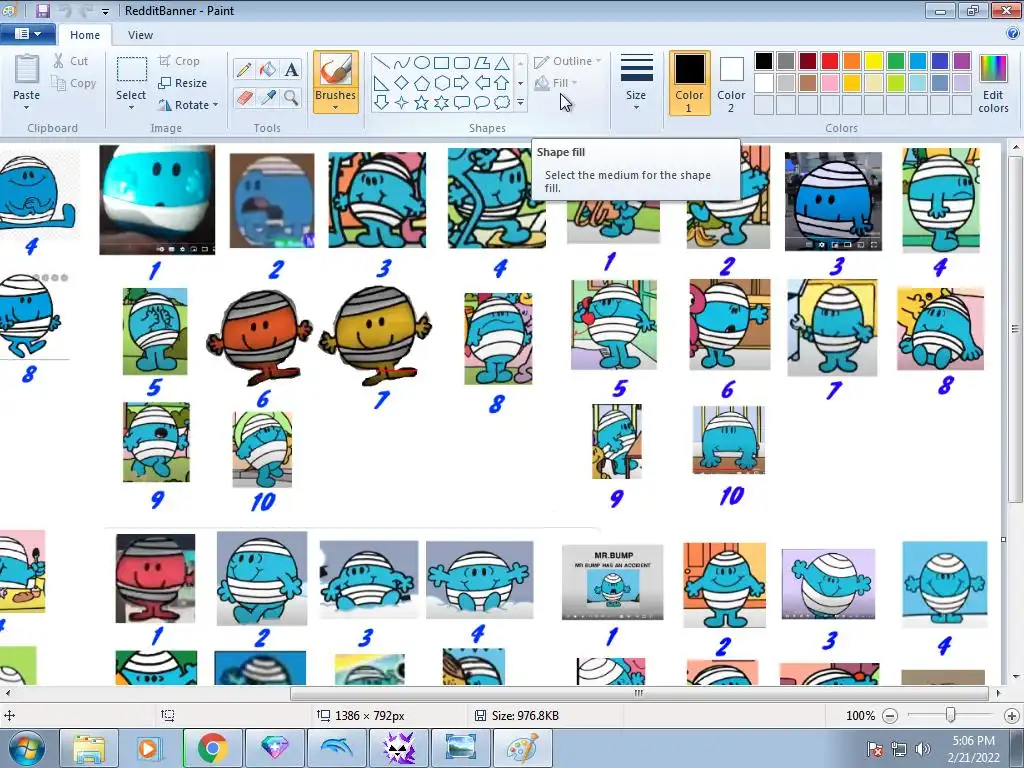Open Google Chrome from the taskbar

click(x=212, y=748)
